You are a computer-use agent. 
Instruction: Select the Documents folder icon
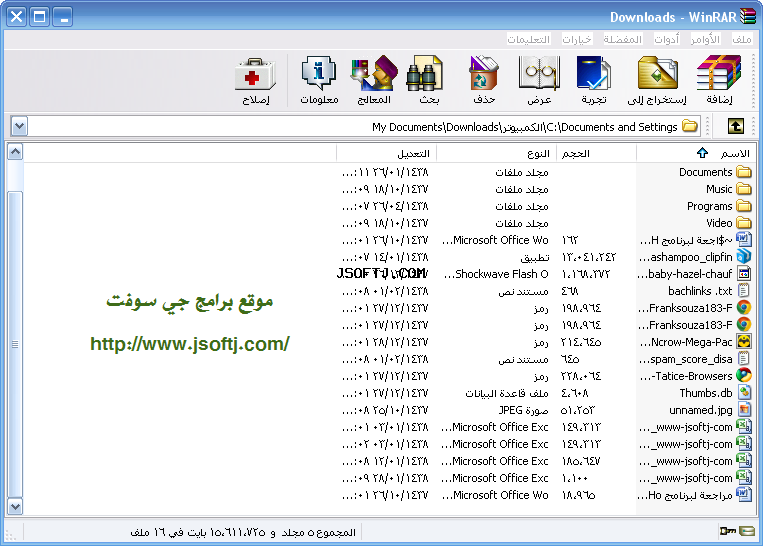[744, 172]
